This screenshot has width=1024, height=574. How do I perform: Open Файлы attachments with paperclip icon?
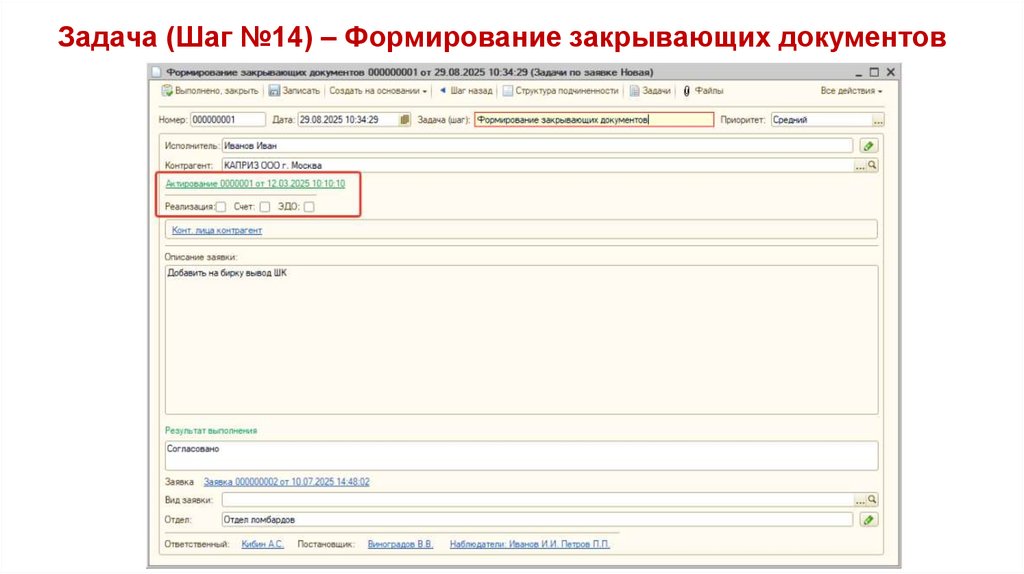[703, 91]
